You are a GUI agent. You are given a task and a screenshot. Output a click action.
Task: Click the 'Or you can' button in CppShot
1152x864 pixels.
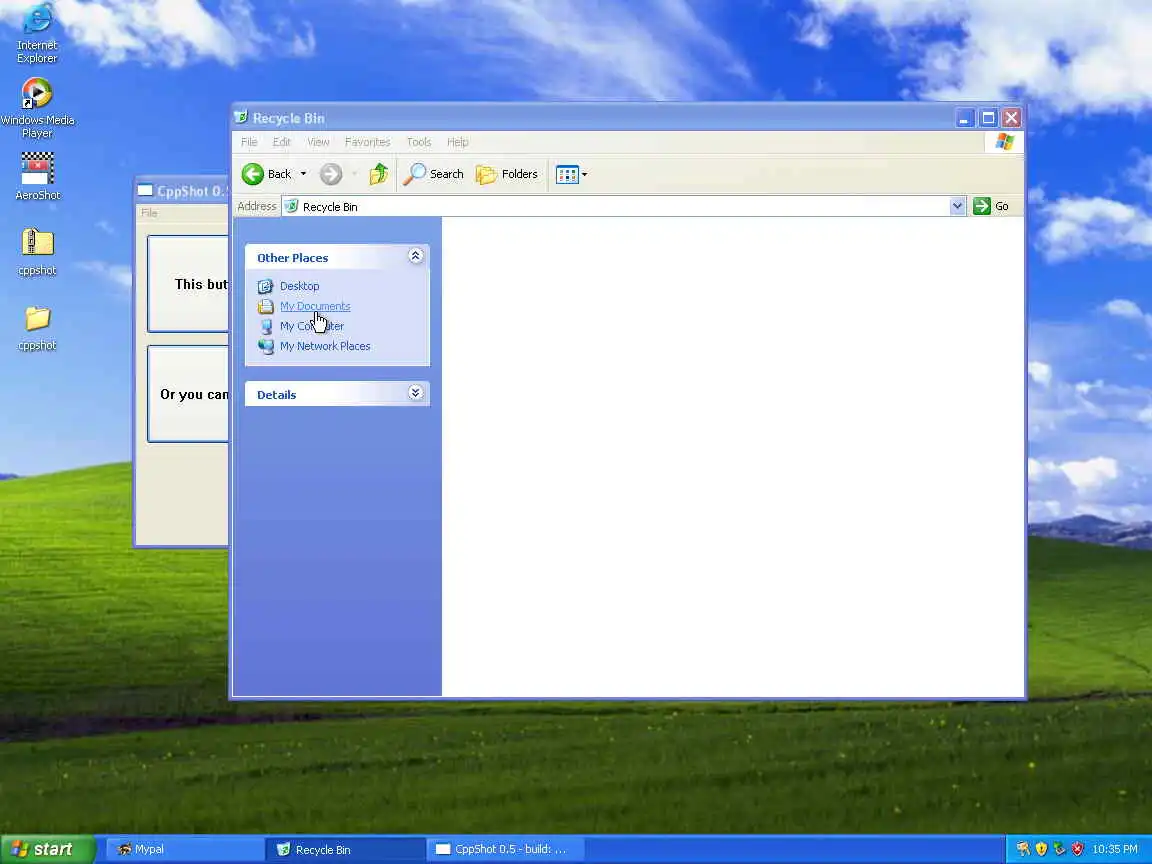click(x=188, y=394)
